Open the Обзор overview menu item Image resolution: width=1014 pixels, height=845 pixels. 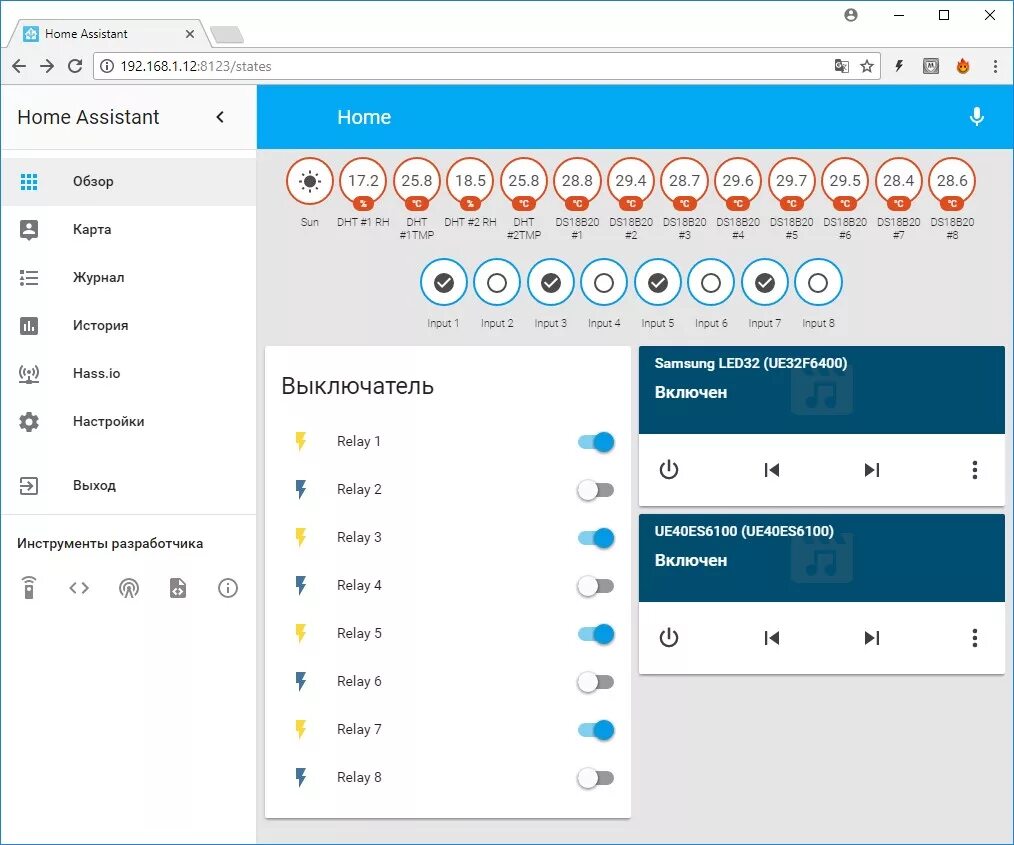pos(129,182)
